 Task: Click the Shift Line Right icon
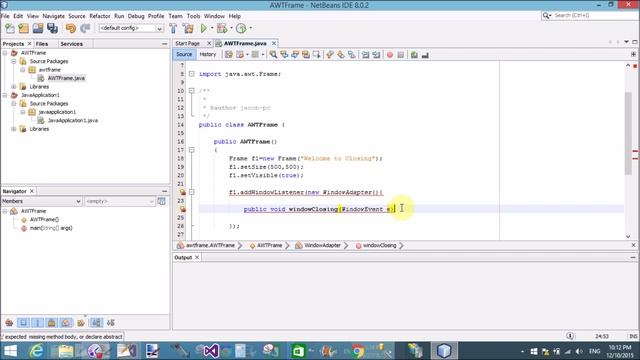[x=376, y=55]
